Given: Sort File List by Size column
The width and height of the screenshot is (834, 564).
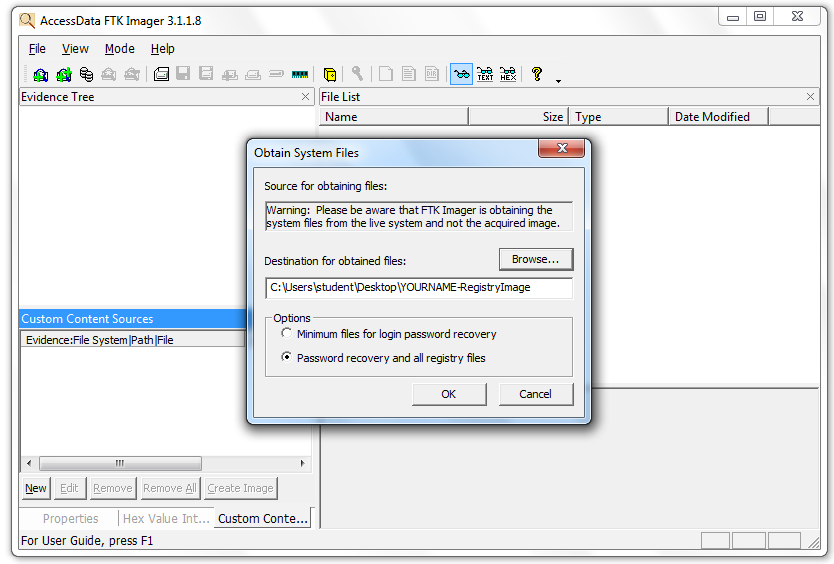Looking at the screenshot, I should click(x=519, y=117).
